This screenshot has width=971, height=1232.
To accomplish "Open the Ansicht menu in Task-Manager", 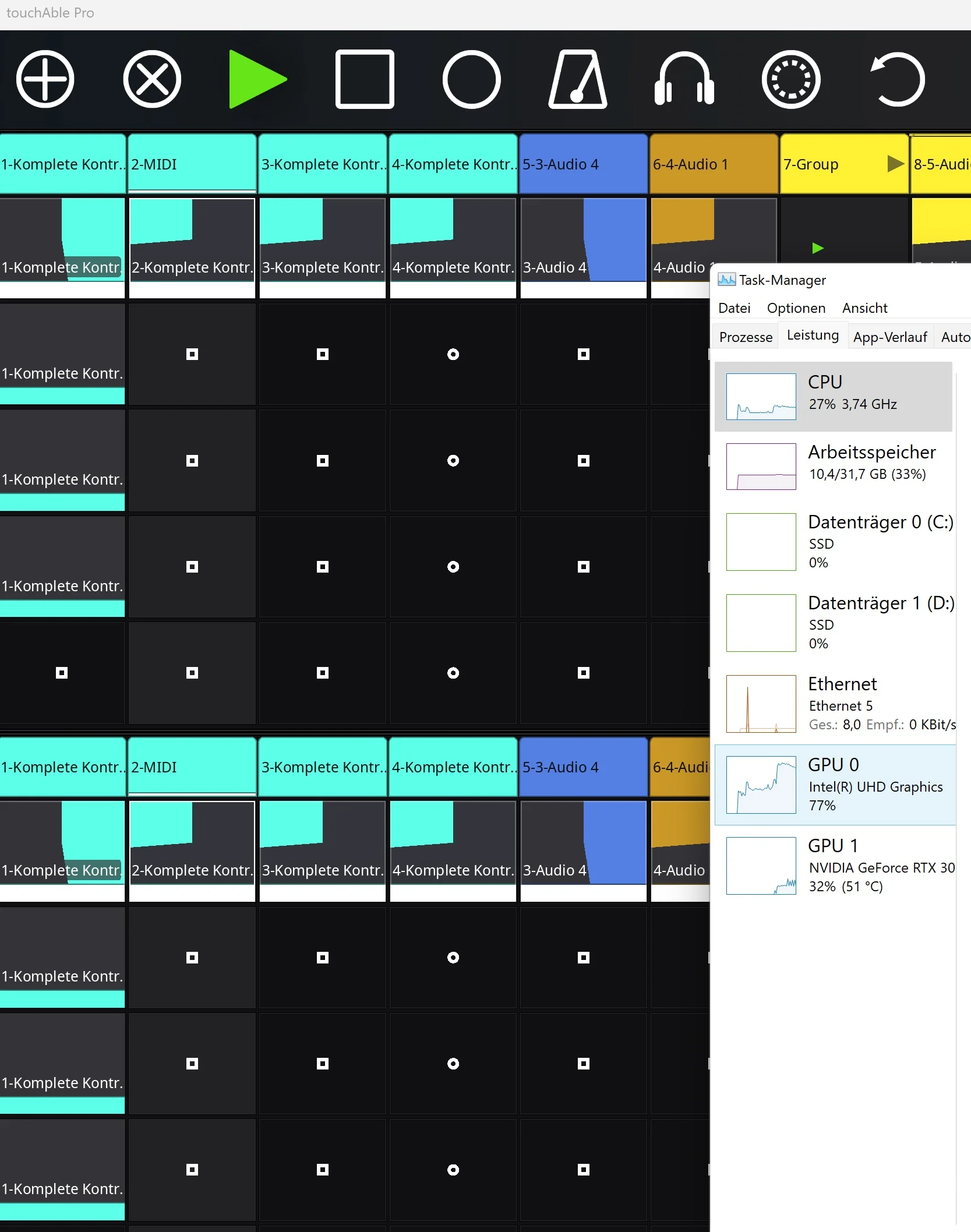I will [x=864, y=308].
